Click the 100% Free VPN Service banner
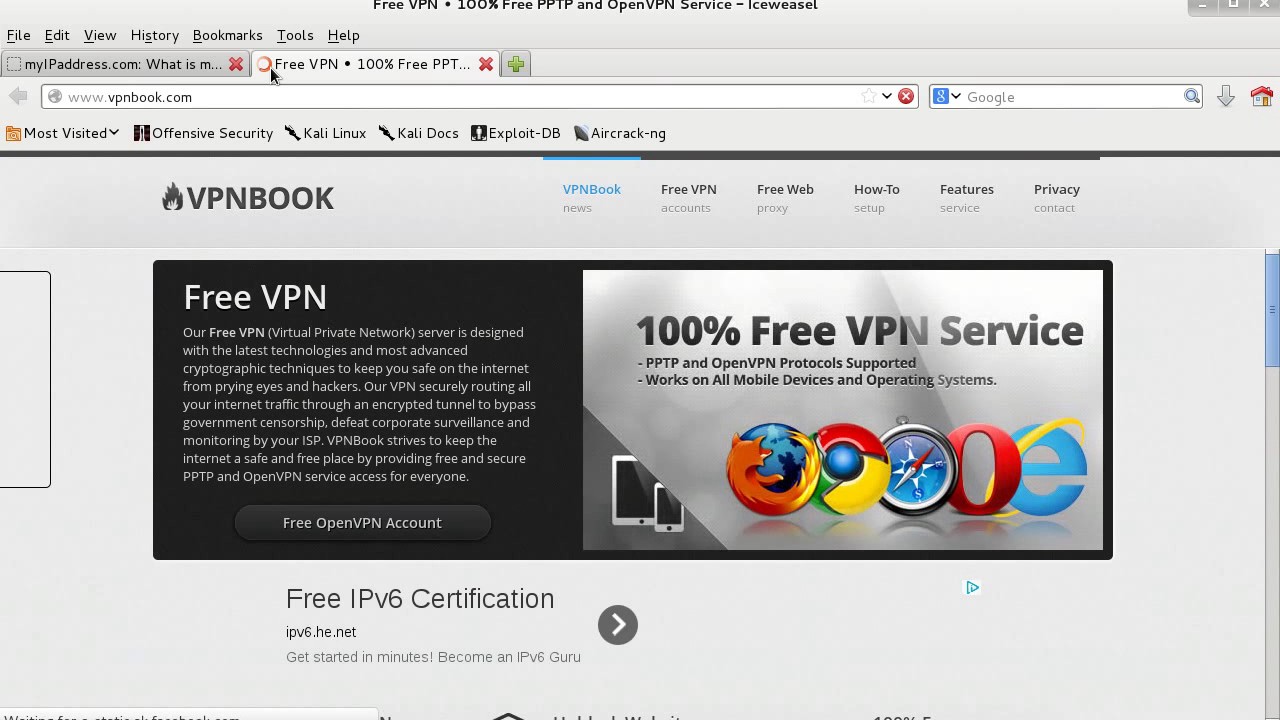The height and width of the screenshot is (720, 1280). [843, 410]
